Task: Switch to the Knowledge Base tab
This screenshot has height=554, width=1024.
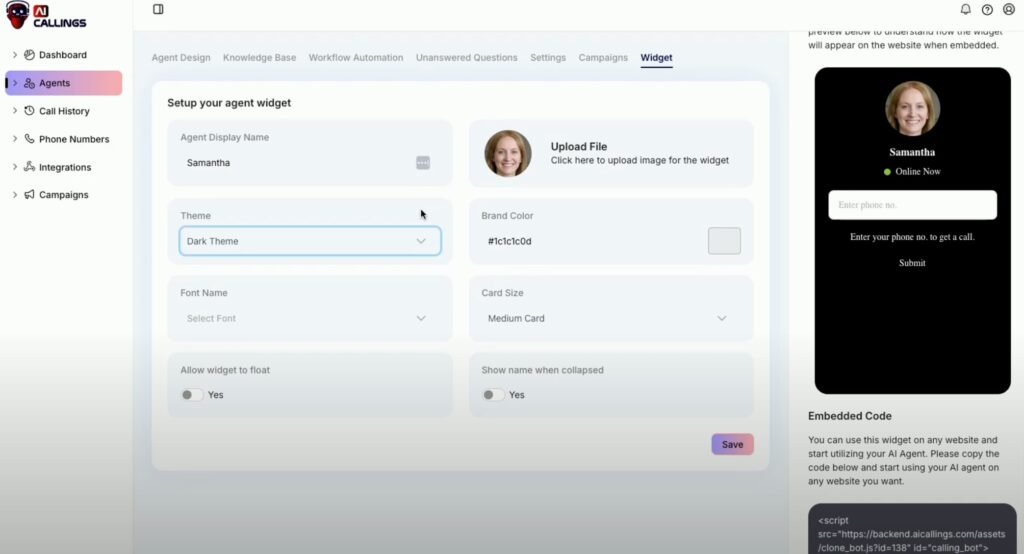Action: click(x=259, y=58)
